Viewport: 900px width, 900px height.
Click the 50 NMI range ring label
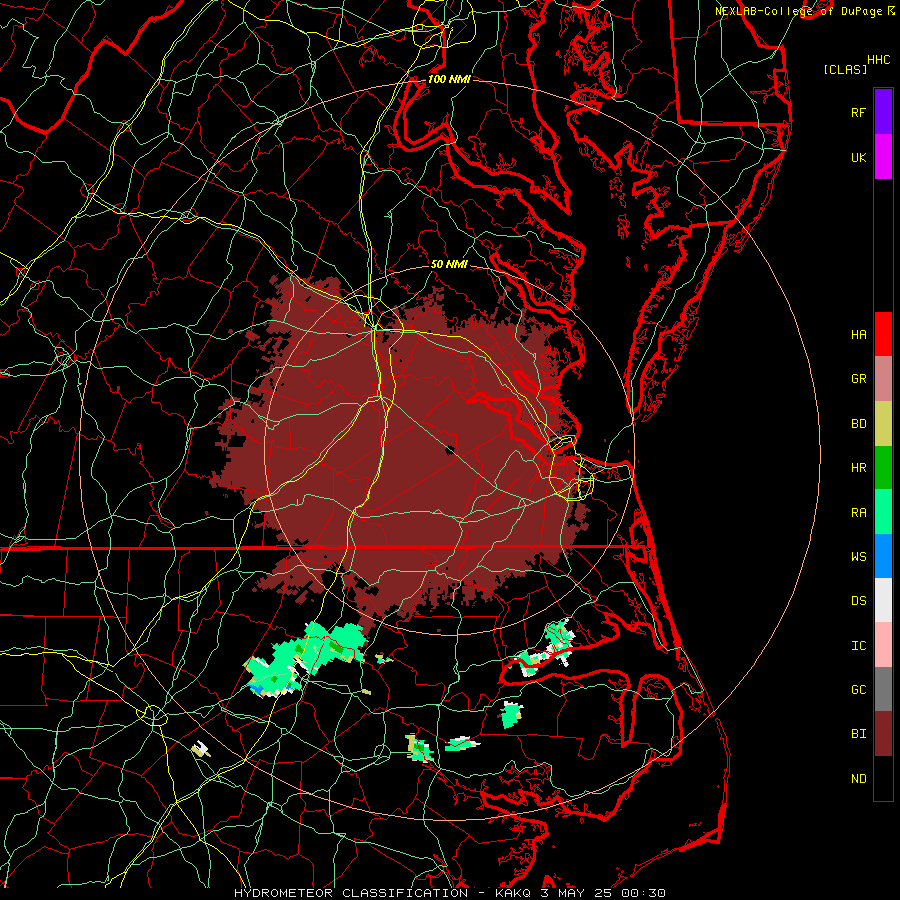[x=449, y=264]
